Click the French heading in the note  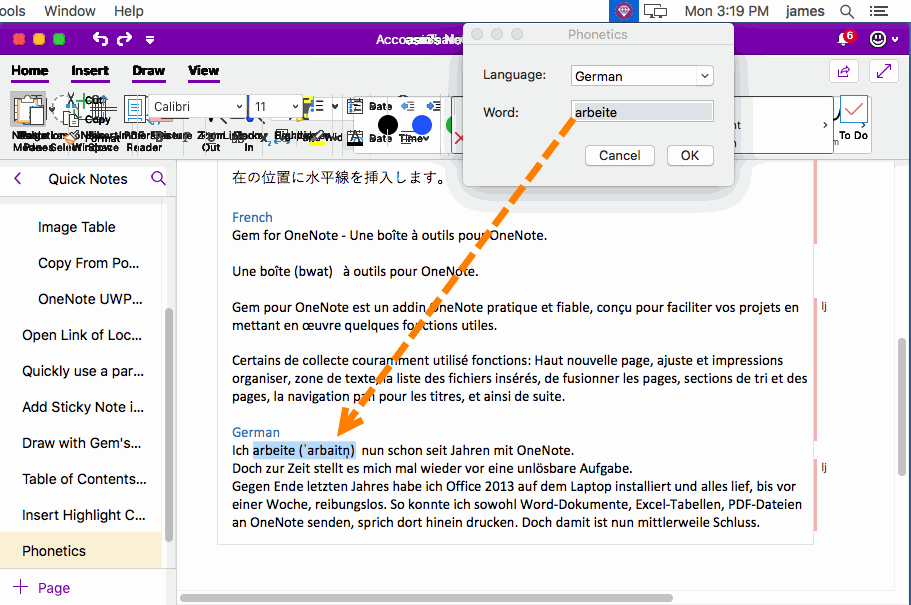(x=252, y=217)
